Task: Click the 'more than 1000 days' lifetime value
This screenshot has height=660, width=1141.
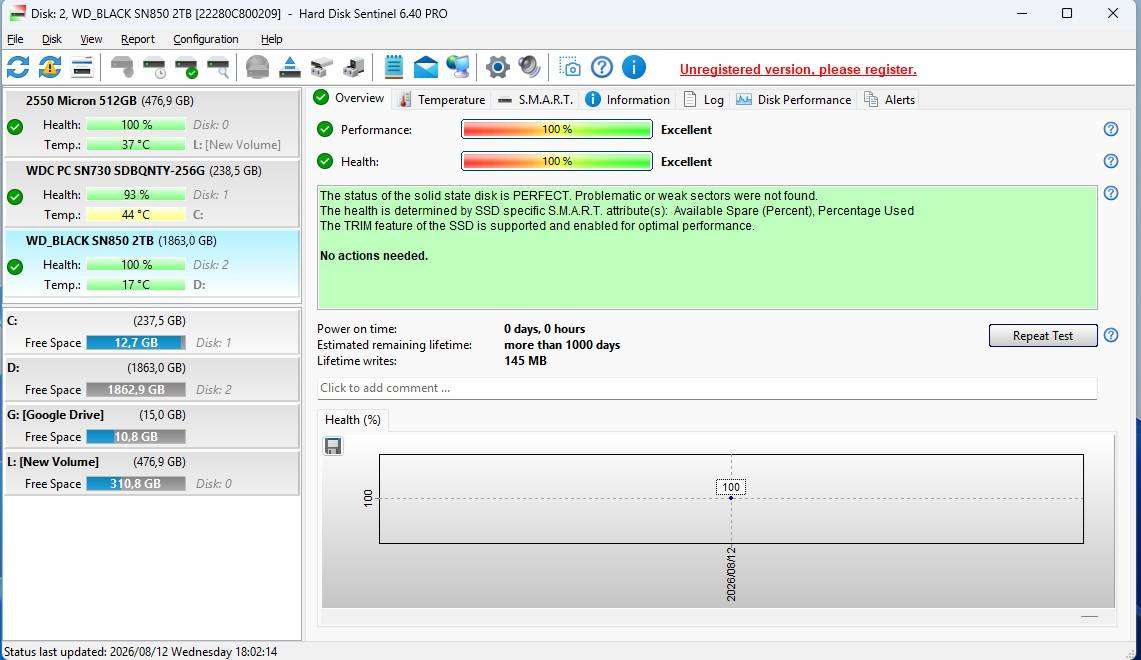Action: tap(562, 345)
